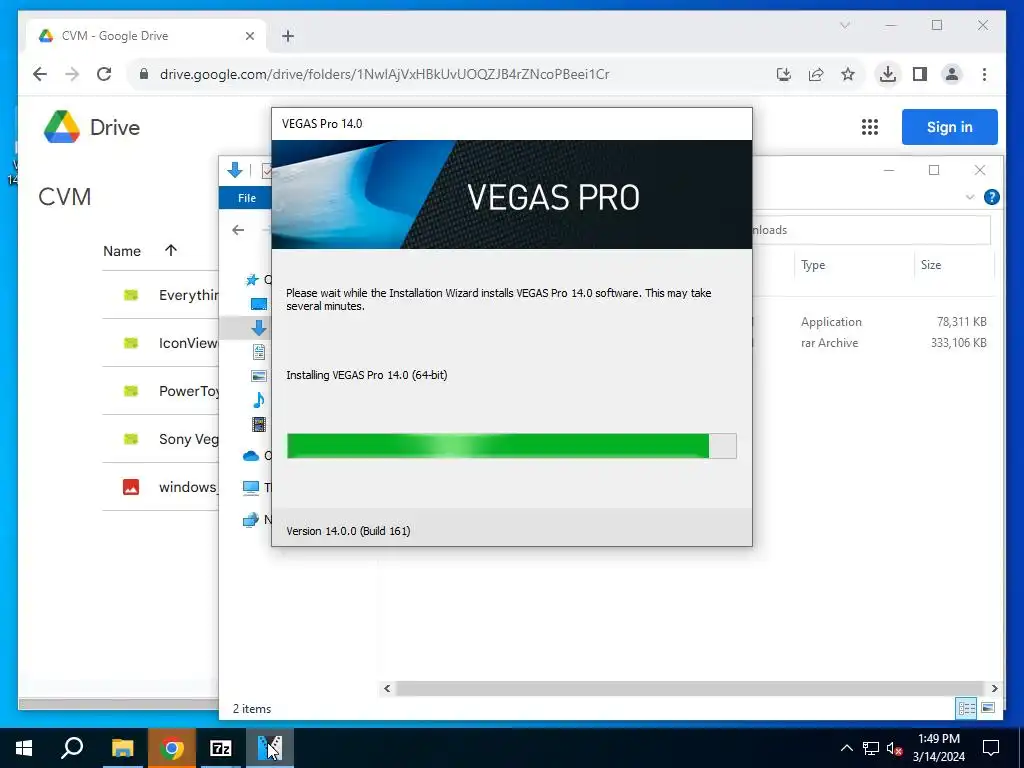The height and width of the screenshot is (768, 1024).
Task: Open 7-Zip from taskbar
Action: (221, 748)
